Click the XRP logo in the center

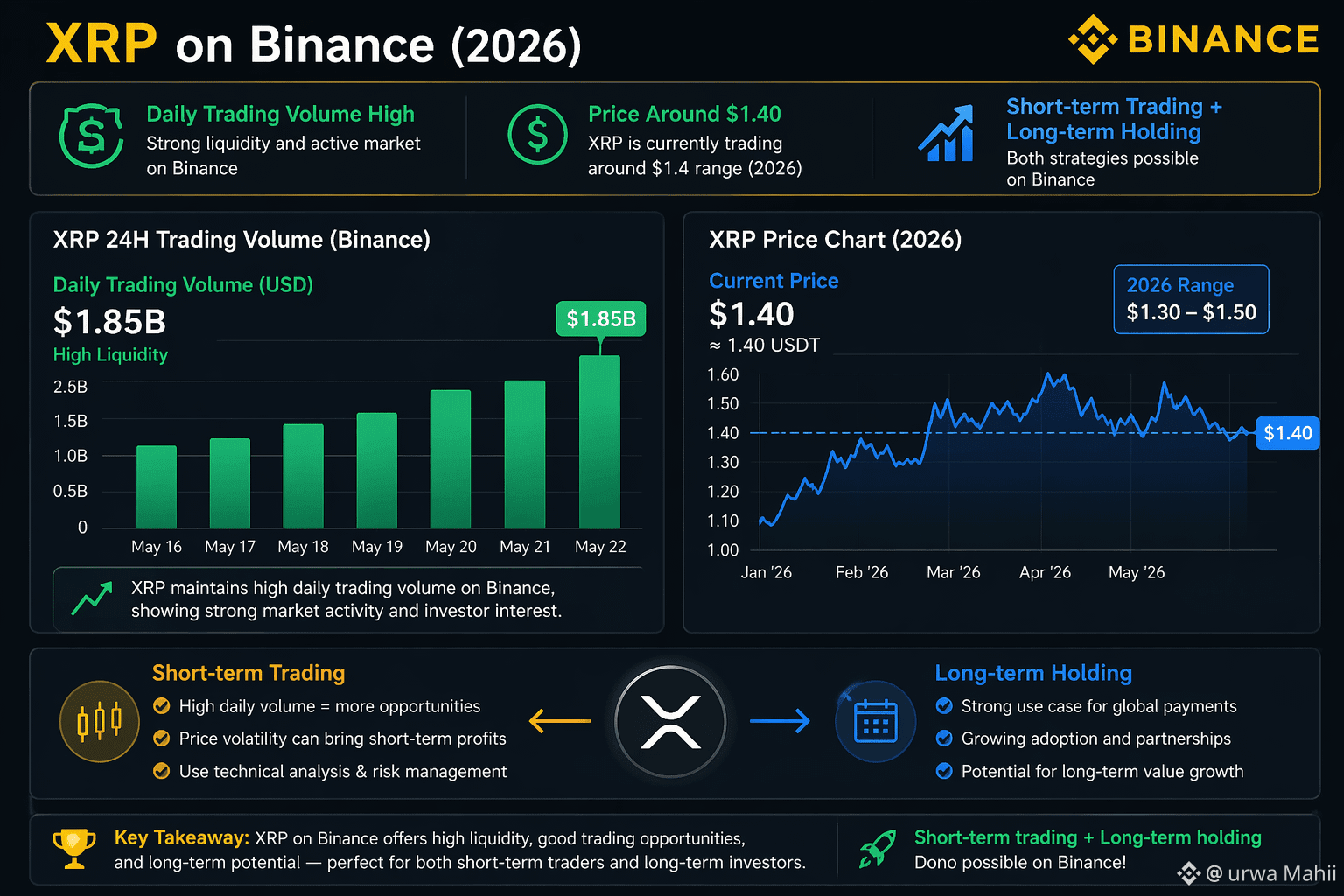[x=670, y=722]
